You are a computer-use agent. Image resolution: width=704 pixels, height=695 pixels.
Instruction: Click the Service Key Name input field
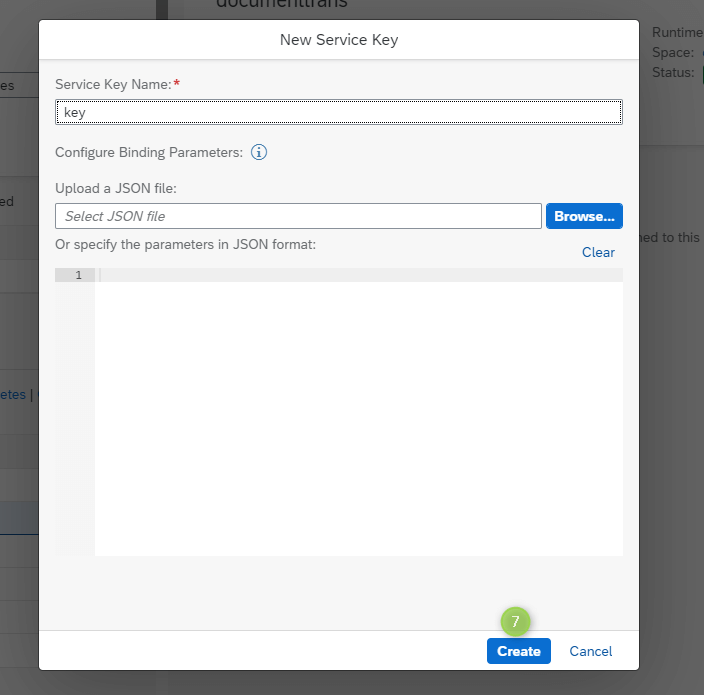(339, 112)
